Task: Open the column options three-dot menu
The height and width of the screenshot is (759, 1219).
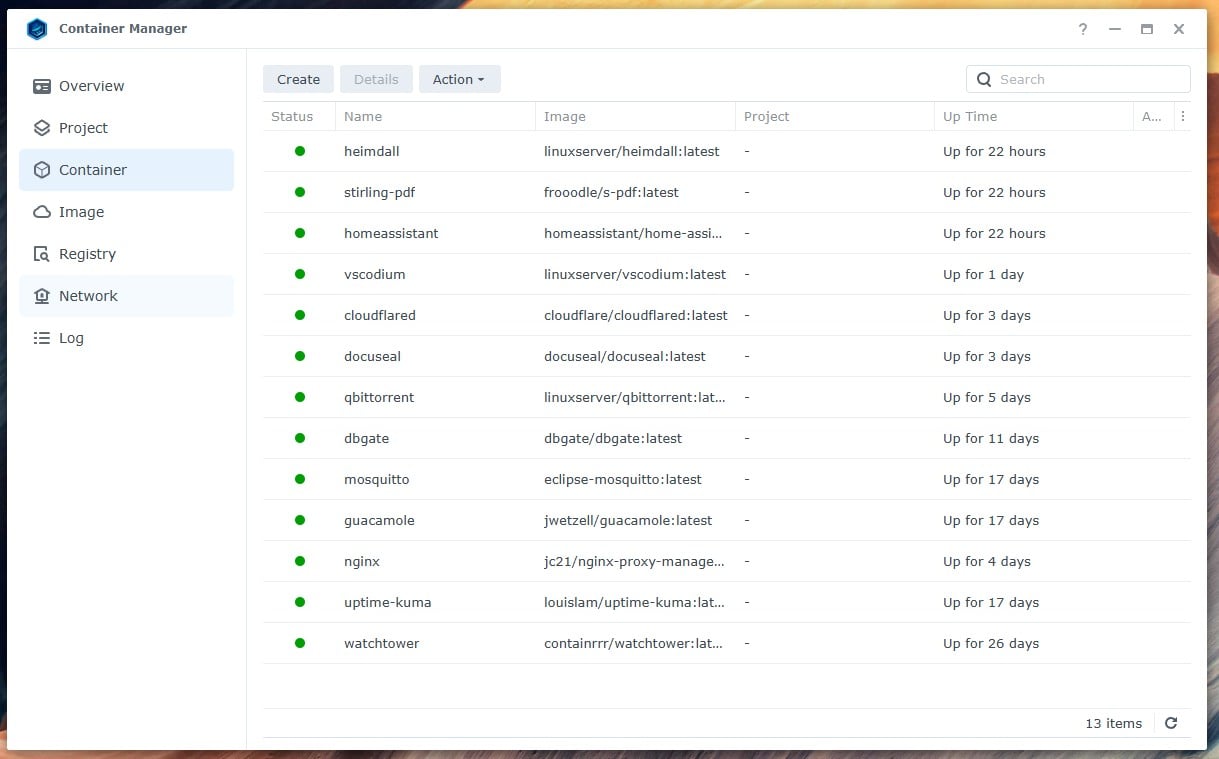Action: click(1183, 116)
